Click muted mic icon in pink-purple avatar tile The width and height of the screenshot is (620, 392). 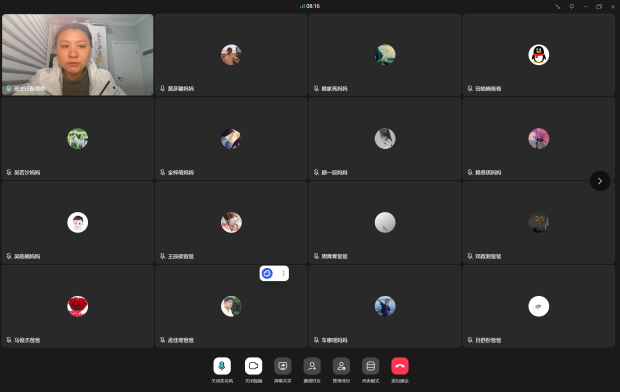pos(470,172)
